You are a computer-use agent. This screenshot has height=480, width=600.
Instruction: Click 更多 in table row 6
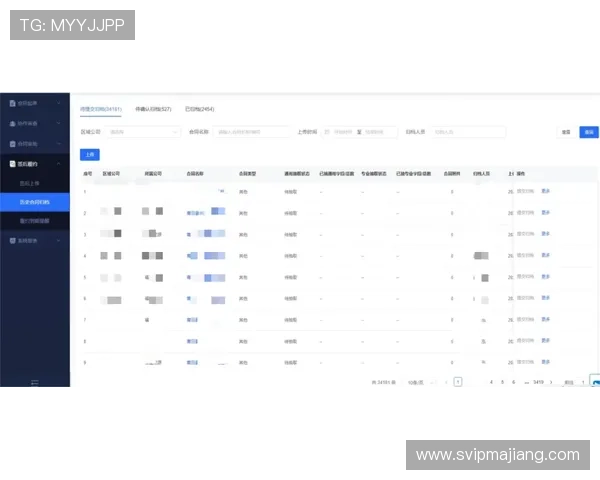point(545,298)
